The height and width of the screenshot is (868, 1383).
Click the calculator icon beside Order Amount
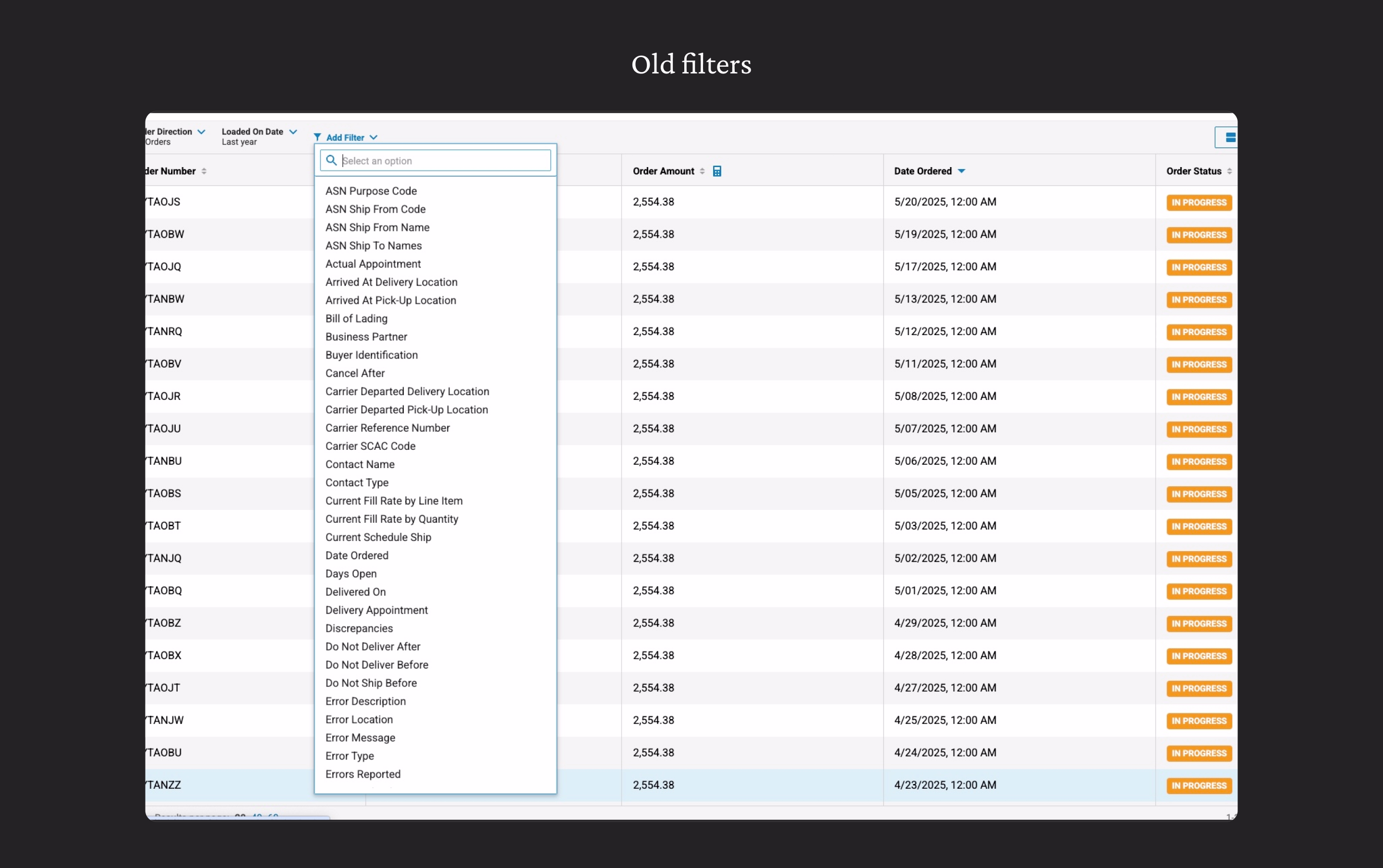coord(716,170)
